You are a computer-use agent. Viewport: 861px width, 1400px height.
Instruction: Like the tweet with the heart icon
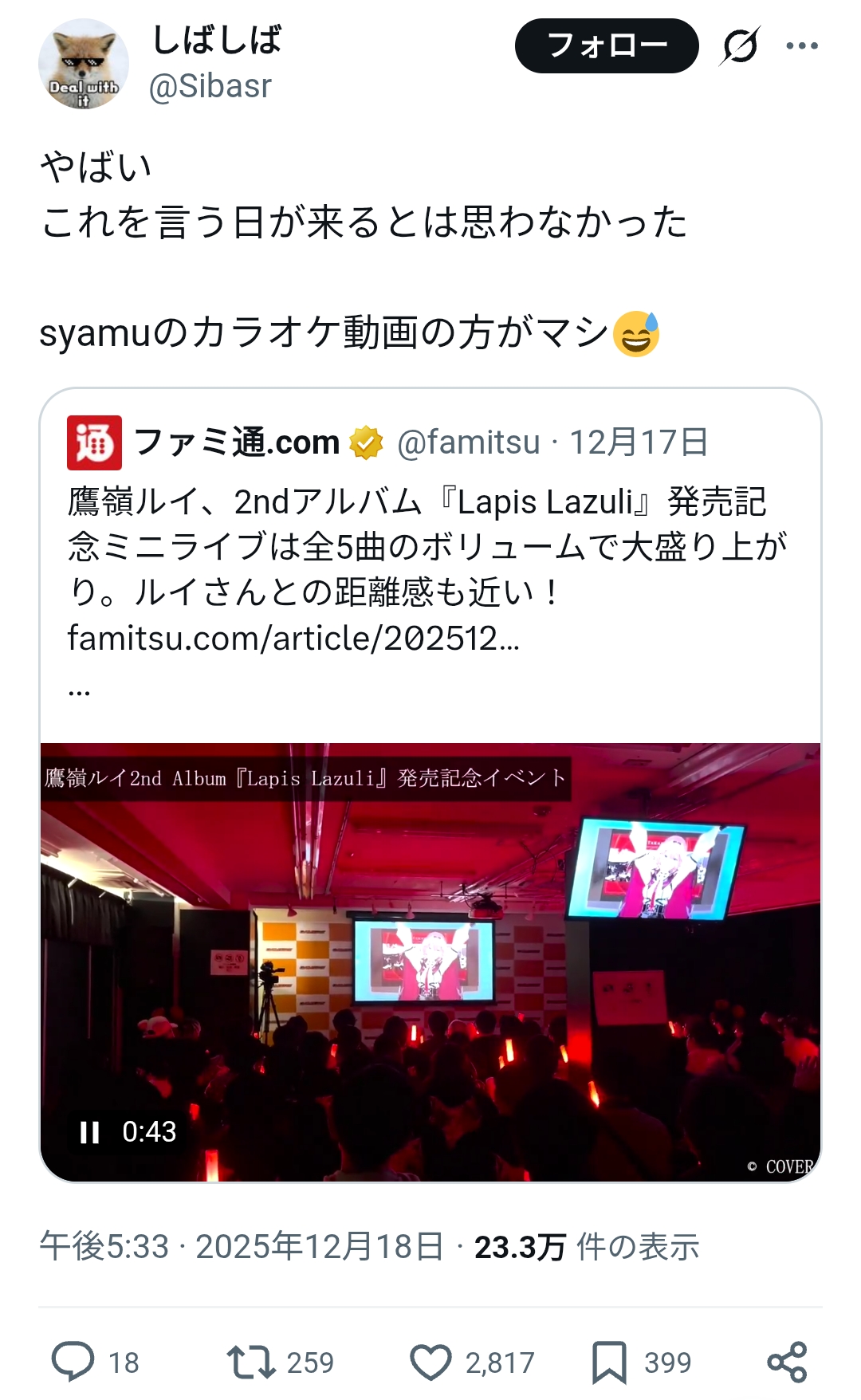[431, 1362]
